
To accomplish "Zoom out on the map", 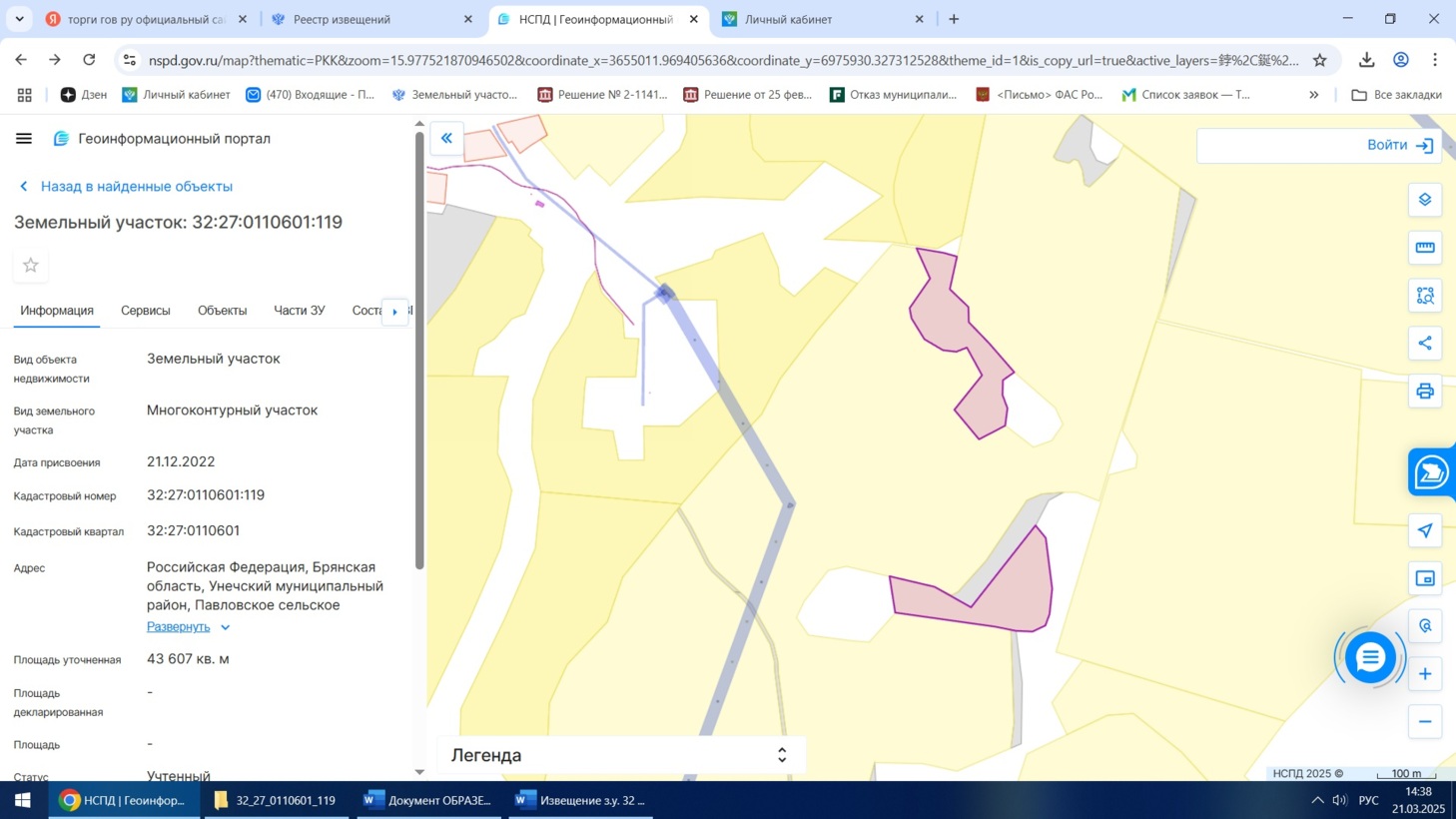I will (x=1424, y=722).
